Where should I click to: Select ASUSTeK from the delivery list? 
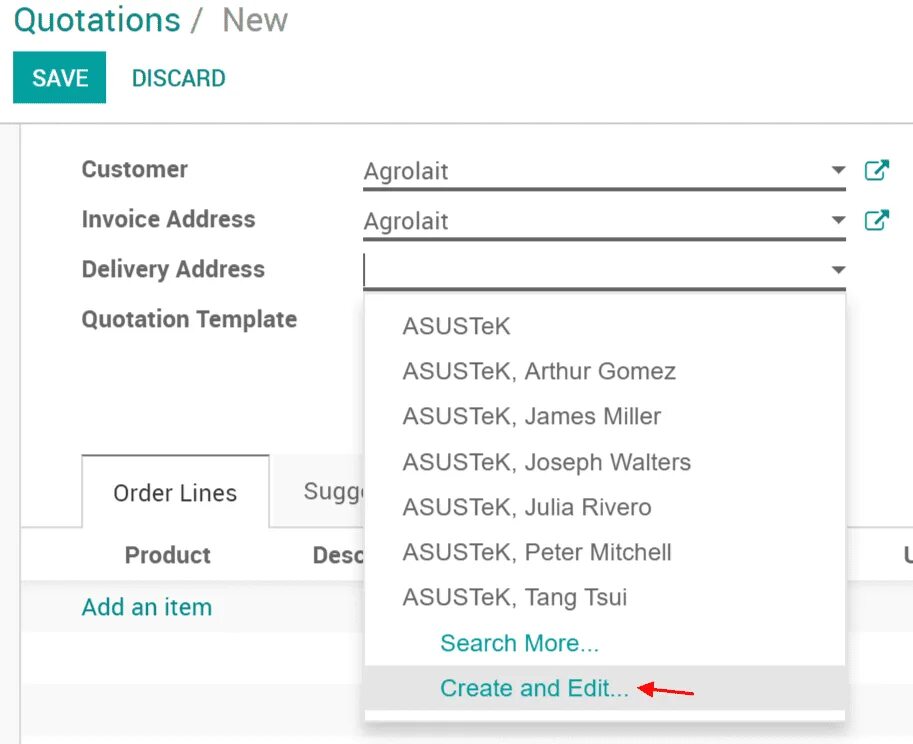coord(456,326)
